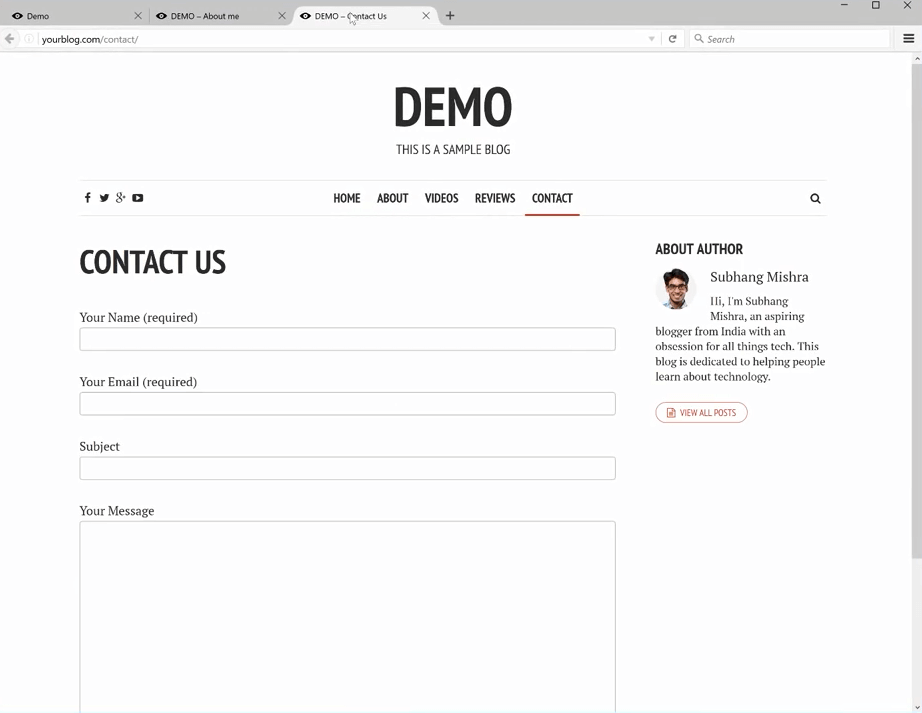Open the Facebook social icon
The width and height of the screenshot is (922, 713).
point(88,198)
